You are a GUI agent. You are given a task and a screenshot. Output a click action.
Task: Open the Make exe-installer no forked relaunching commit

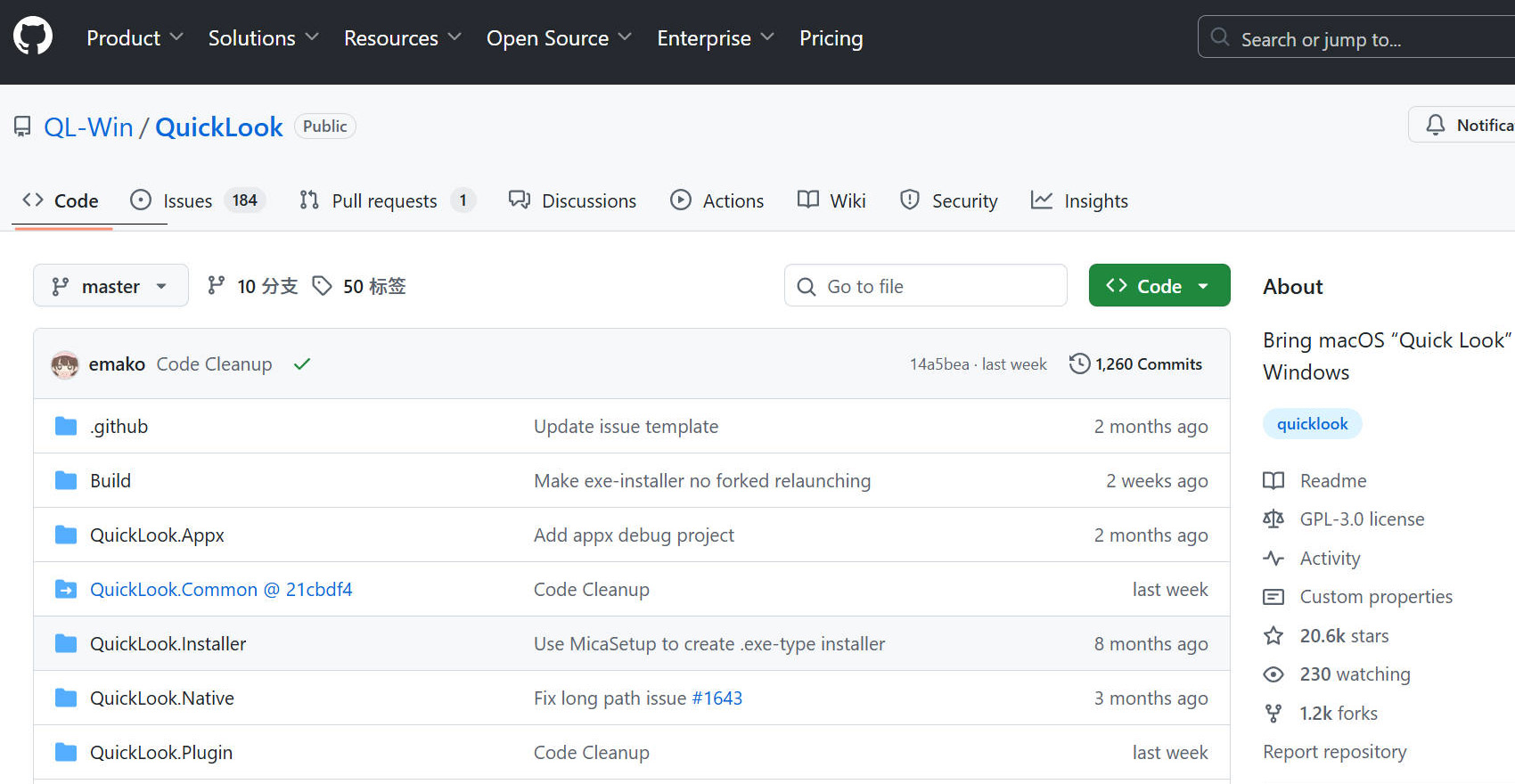pyautogui.click(x=702, y=481)
